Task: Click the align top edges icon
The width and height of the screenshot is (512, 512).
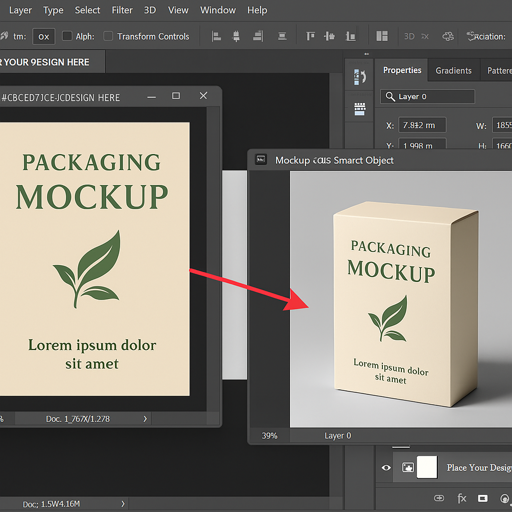Action: click(x=310, y=36)
